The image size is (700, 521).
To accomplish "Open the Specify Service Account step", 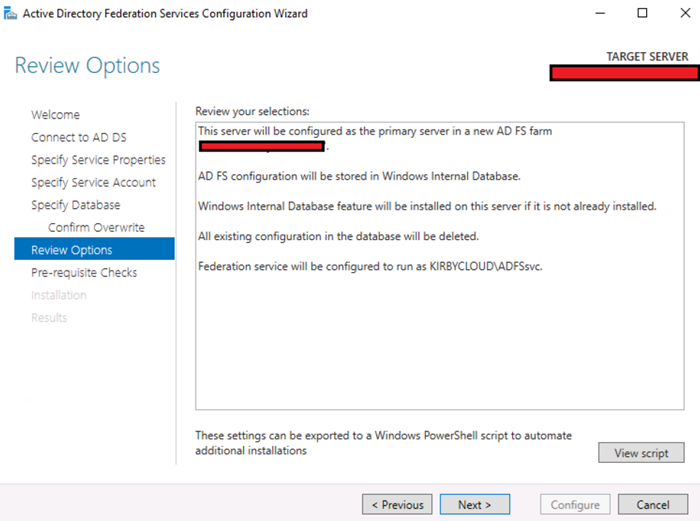I will pyautogui.click(x=93, y=182).
